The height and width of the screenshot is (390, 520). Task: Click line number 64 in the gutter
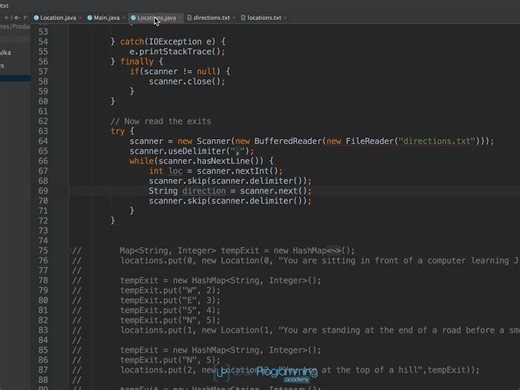point(43,141)
